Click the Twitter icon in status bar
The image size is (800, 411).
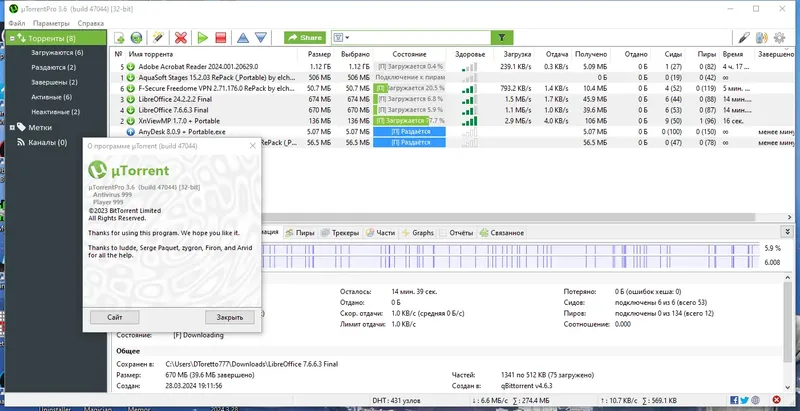tap(744, 400)
